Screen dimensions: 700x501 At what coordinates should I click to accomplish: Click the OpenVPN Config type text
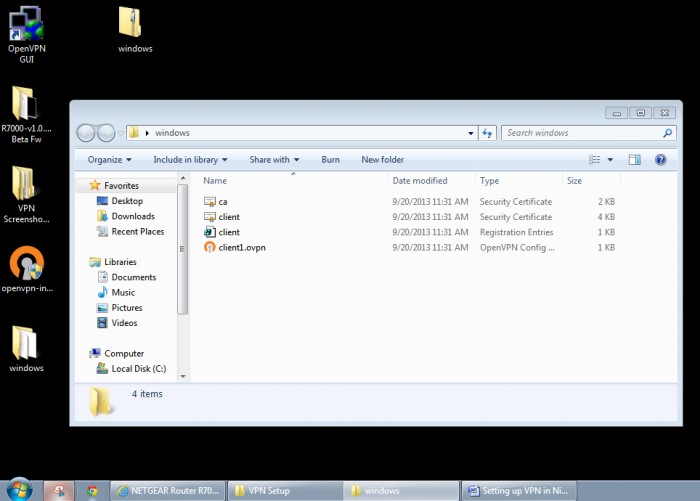click(x=517, y=247)
